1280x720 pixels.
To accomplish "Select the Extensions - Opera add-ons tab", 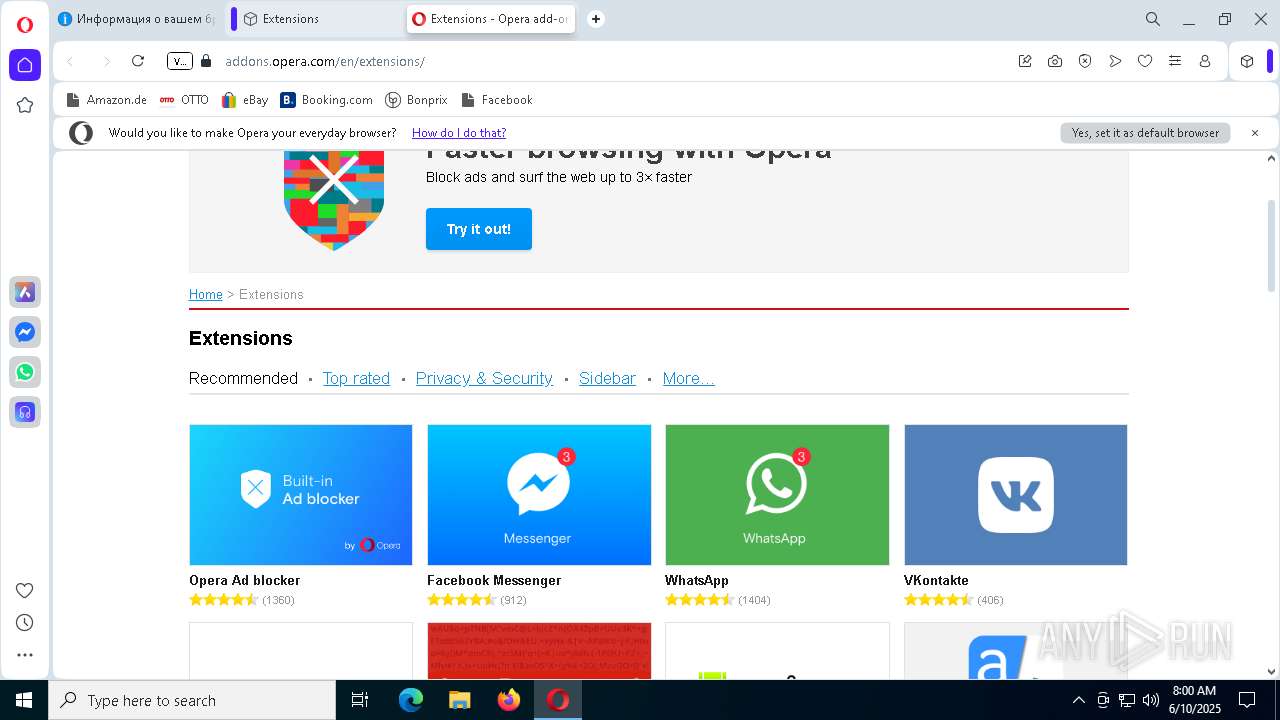I will point(491,19).
